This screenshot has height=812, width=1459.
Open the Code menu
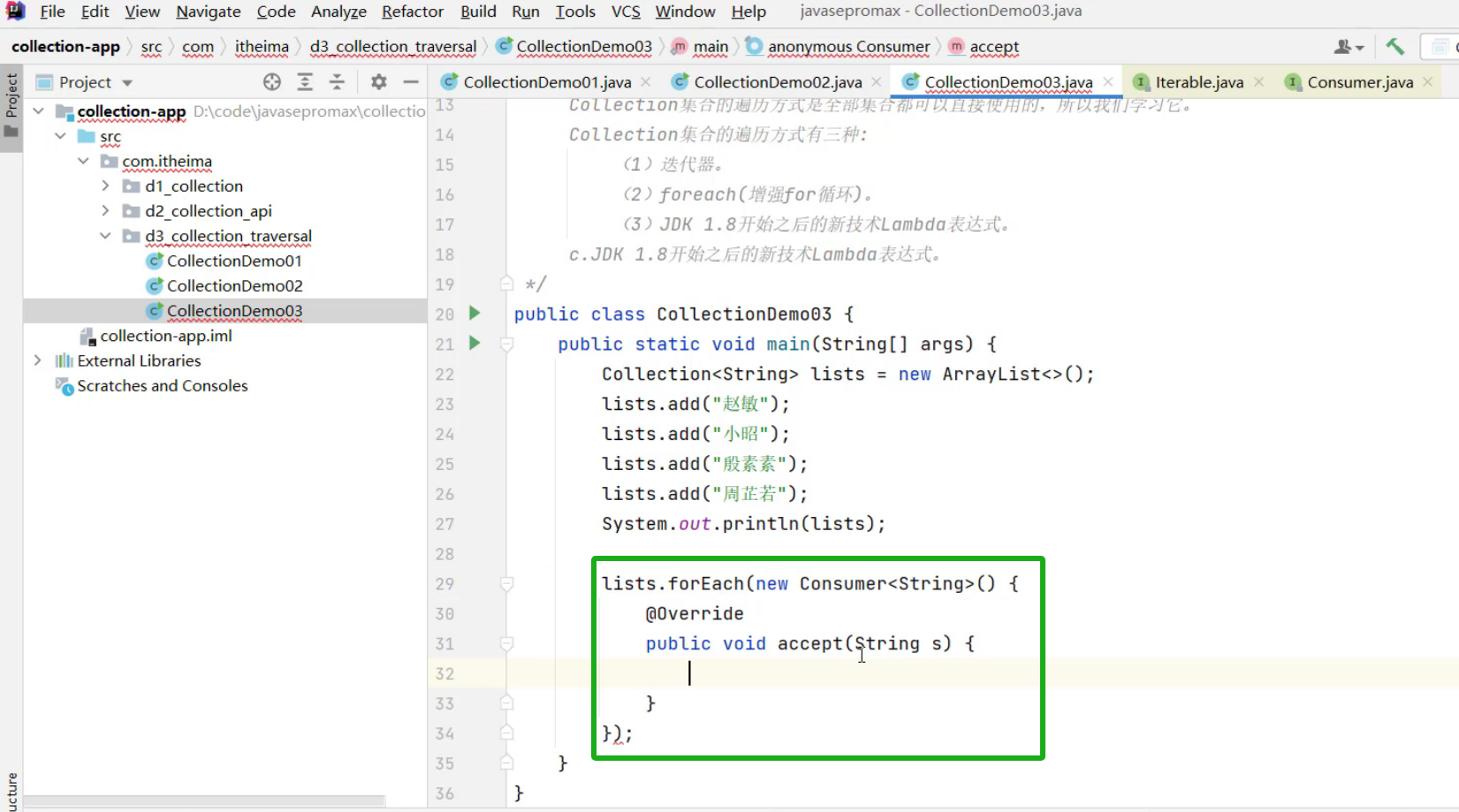277,11
